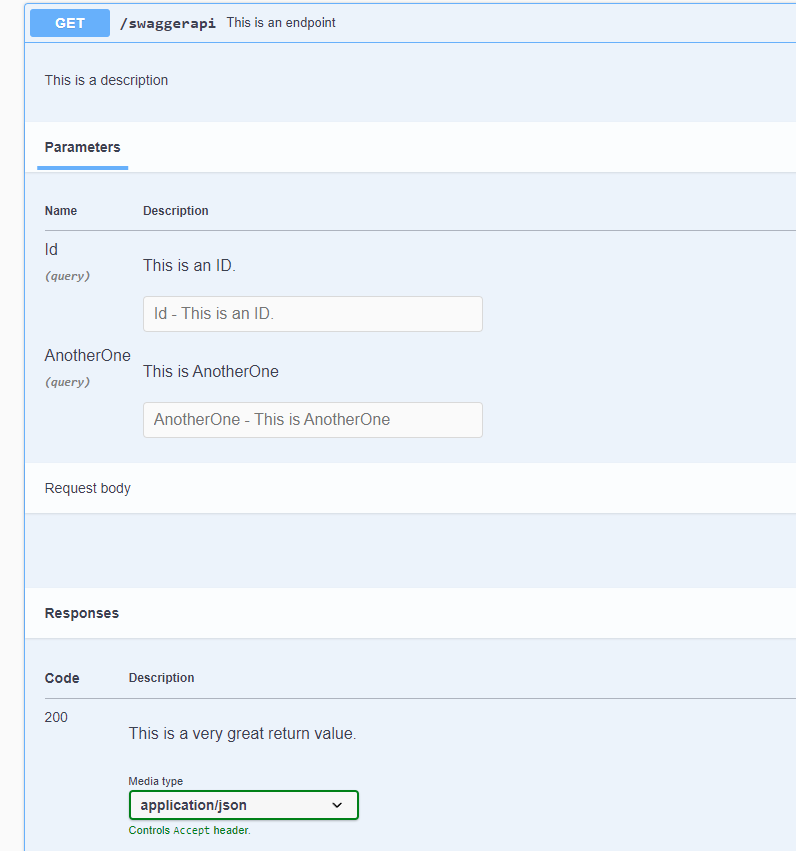This screenshot has width=796, height=851.
Task: Select the query tag under AnotherOne
Action: pyautogui.click(x=67, y=382)
